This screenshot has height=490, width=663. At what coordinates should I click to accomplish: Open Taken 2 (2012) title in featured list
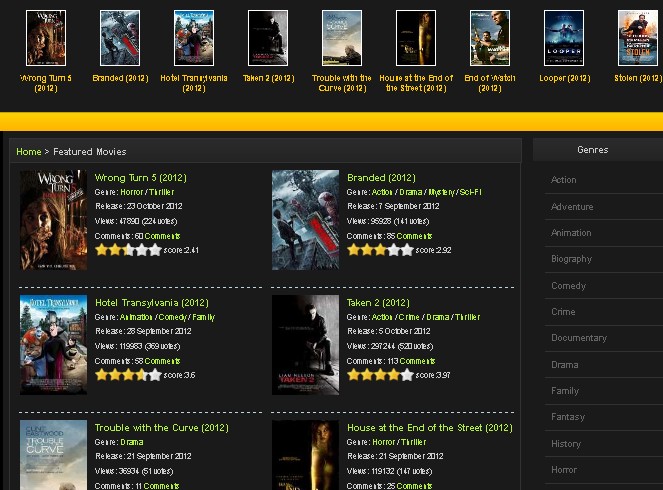(378, 303)
